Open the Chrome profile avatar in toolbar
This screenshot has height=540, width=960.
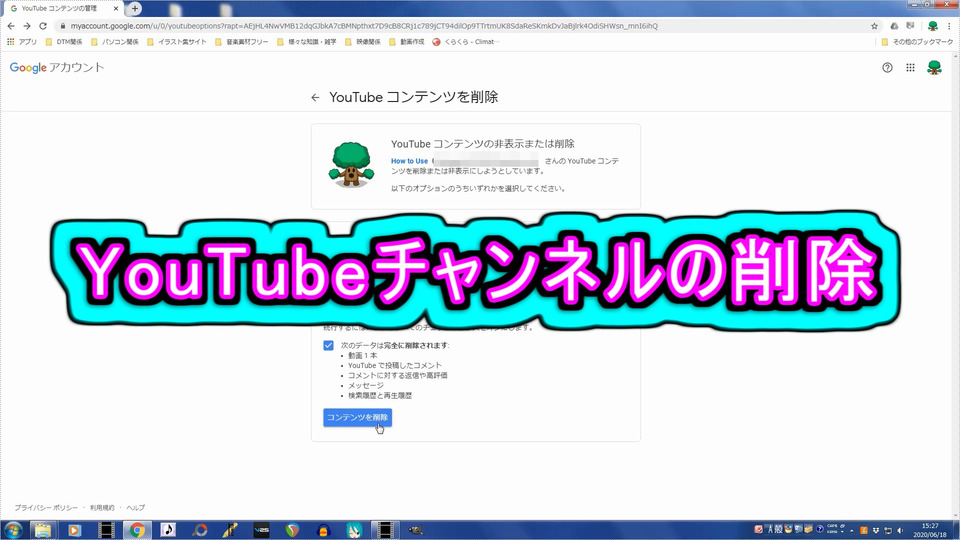932,26
